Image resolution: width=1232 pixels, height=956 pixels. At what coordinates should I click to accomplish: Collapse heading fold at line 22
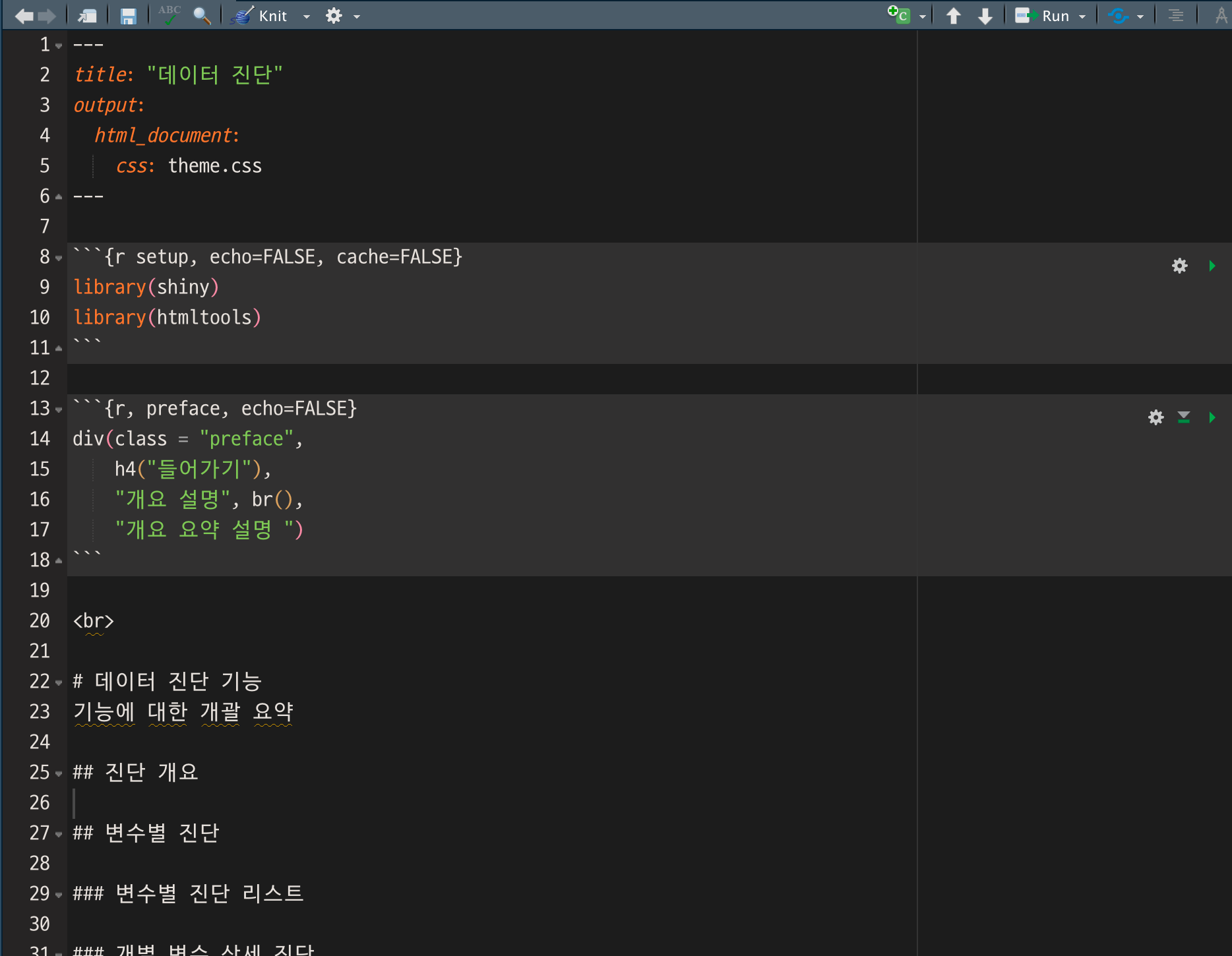(x=59, y=683)
